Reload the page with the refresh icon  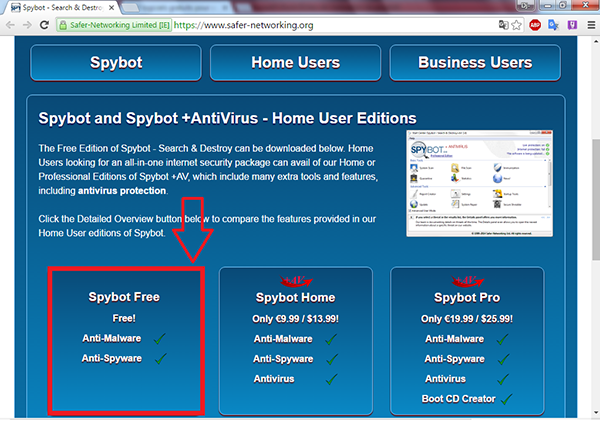(x=44, y=25)
